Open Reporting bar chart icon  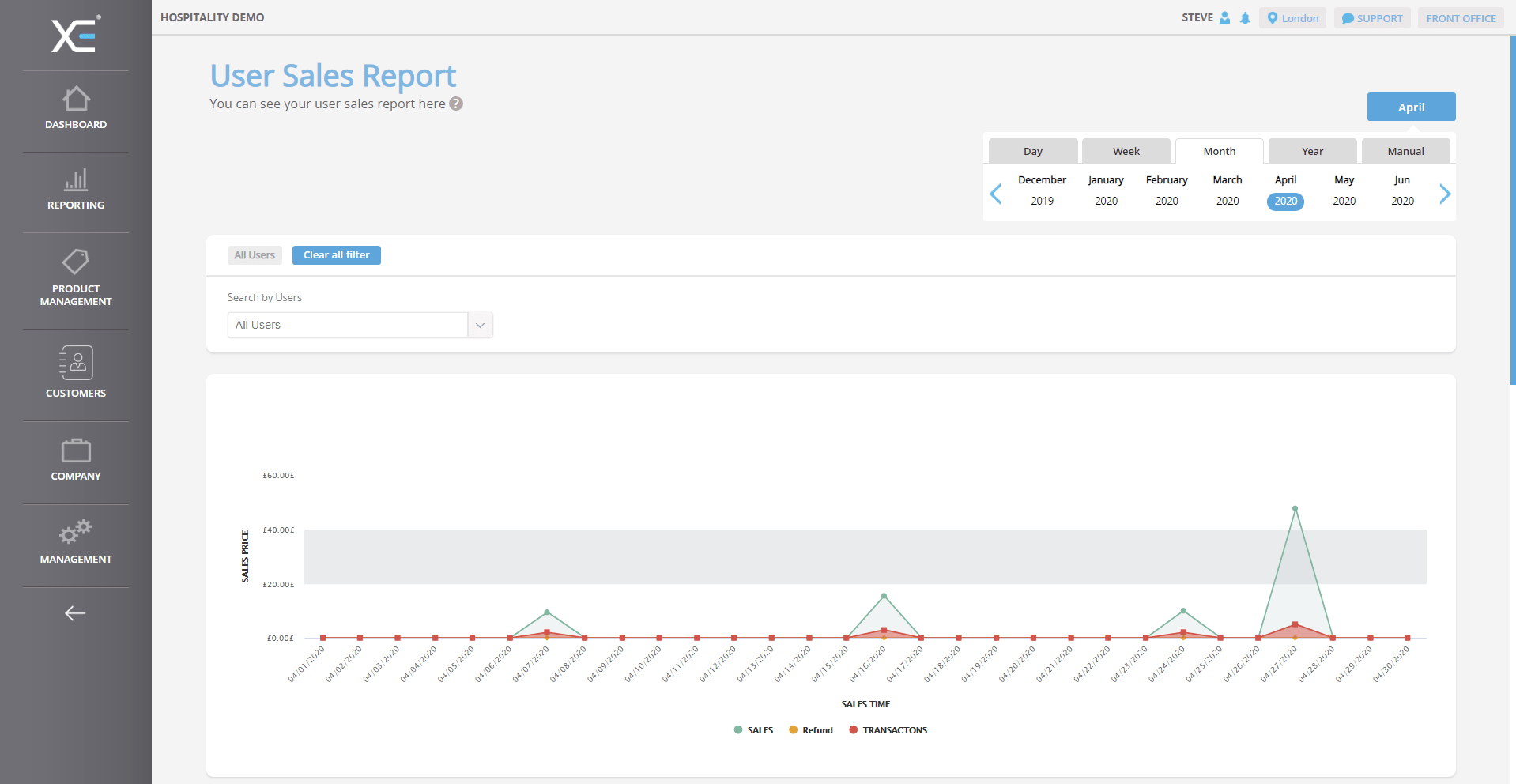[76, 180]
